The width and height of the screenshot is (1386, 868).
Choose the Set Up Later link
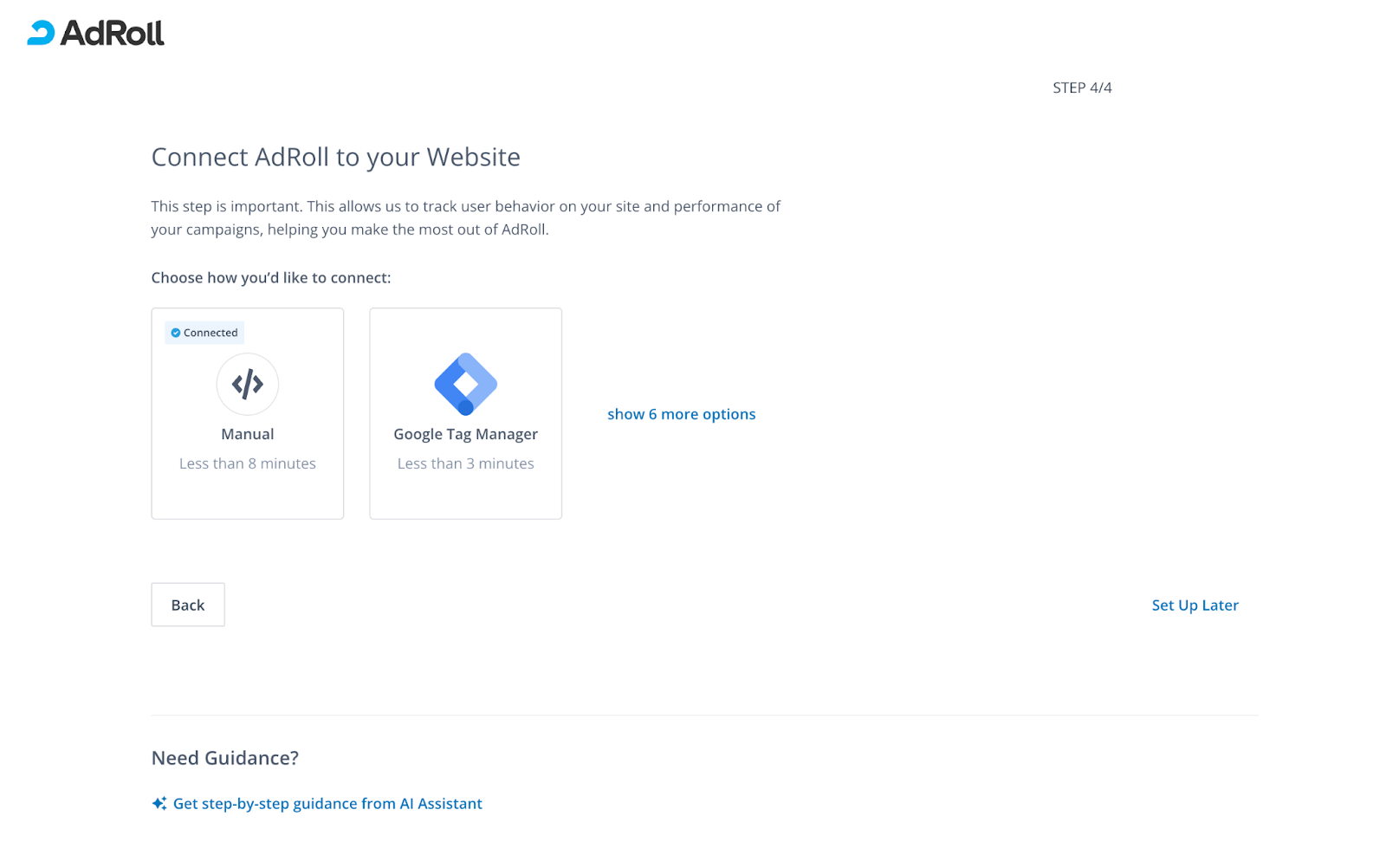pos(1195,606)
